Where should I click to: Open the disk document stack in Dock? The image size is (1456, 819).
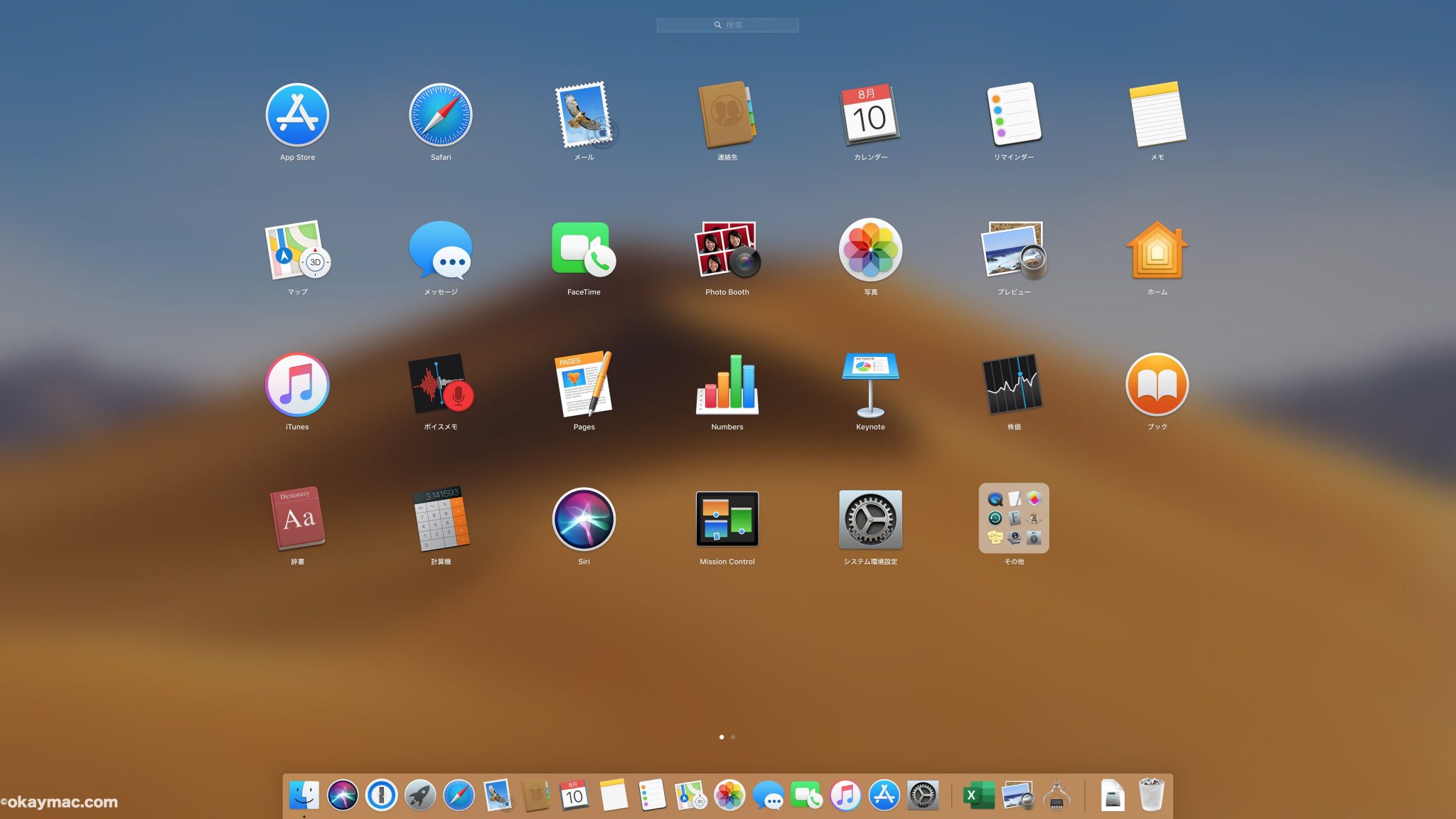coord(1113,795)
